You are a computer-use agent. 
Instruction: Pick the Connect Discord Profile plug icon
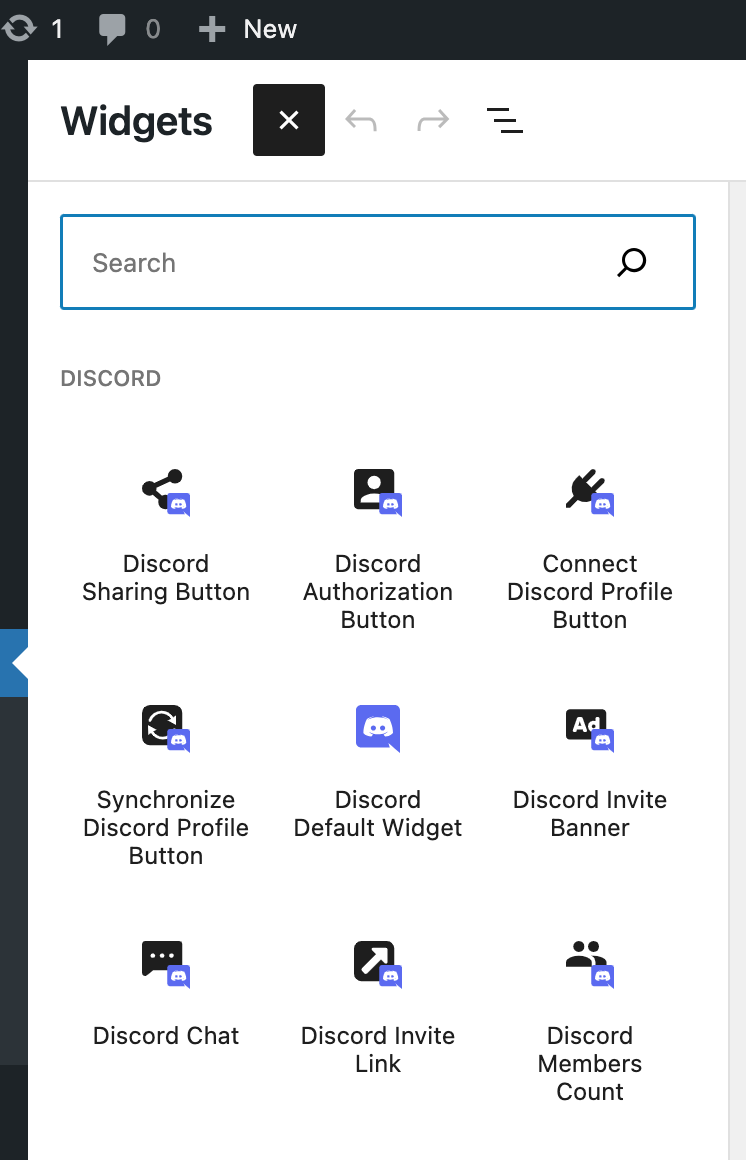click(589, 491)
